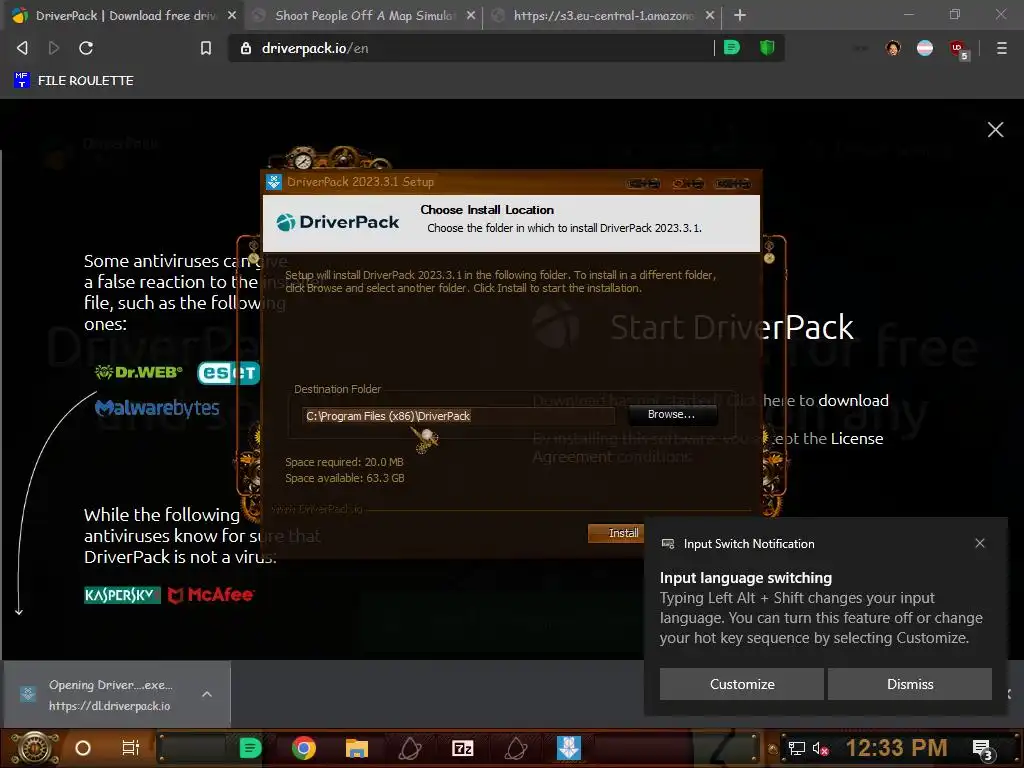This screenshot has height=768, width=1024.
Task: Open the Action Center notifications icon
Action: (983, 750)
